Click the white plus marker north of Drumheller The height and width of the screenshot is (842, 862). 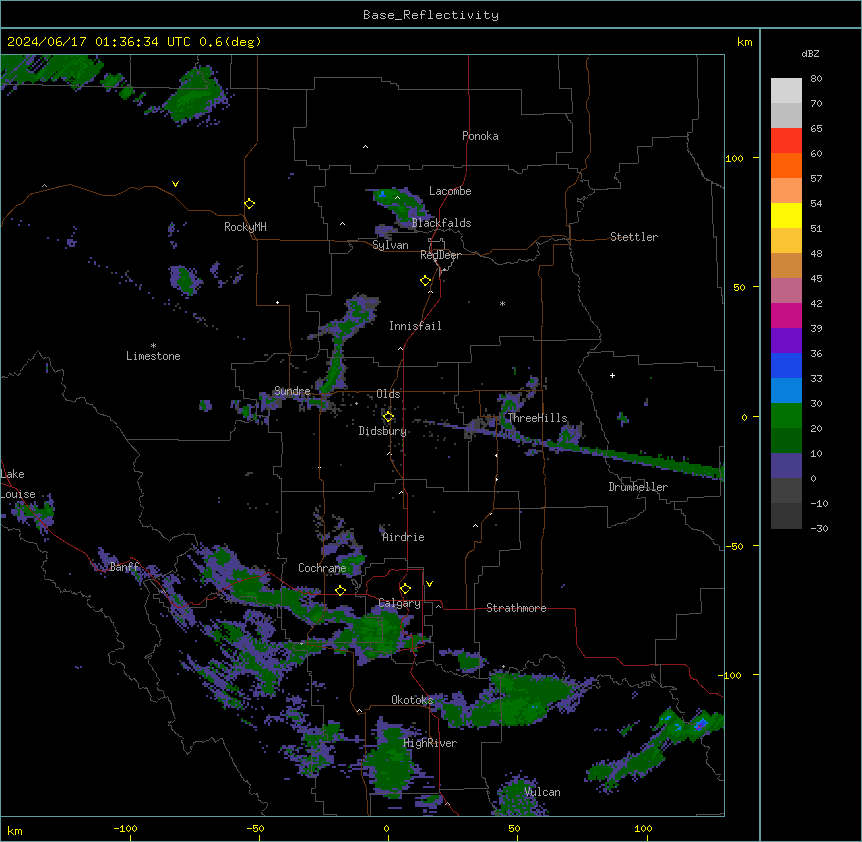click(x=612, y=375)
